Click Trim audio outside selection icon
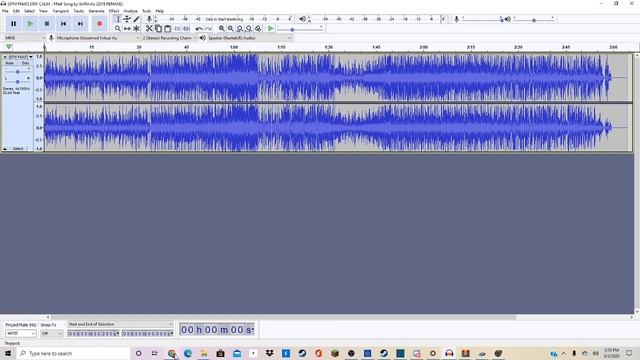The image size is (640, 360). point(177,29)
